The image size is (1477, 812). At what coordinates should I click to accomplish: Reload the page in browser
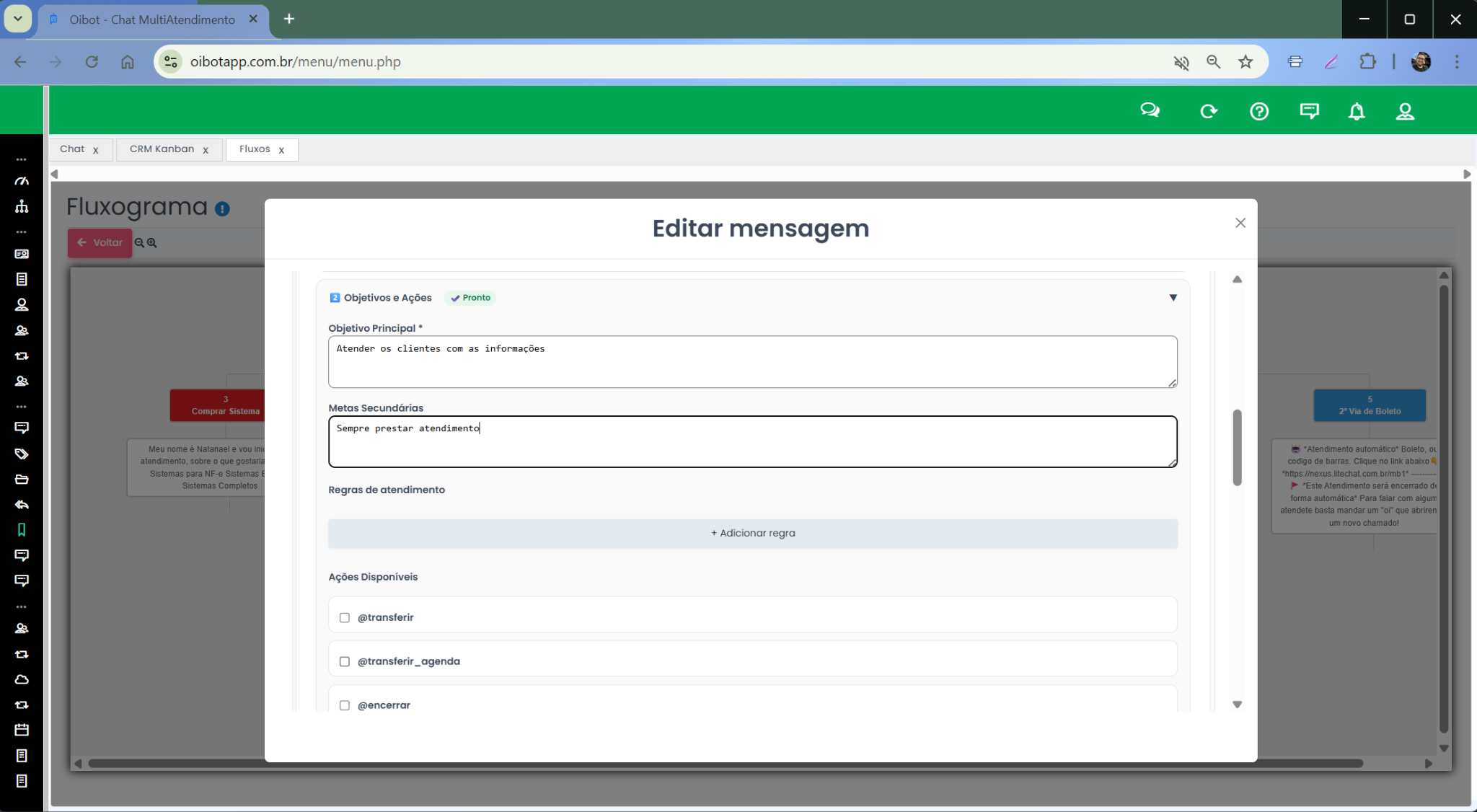(92, 62)
